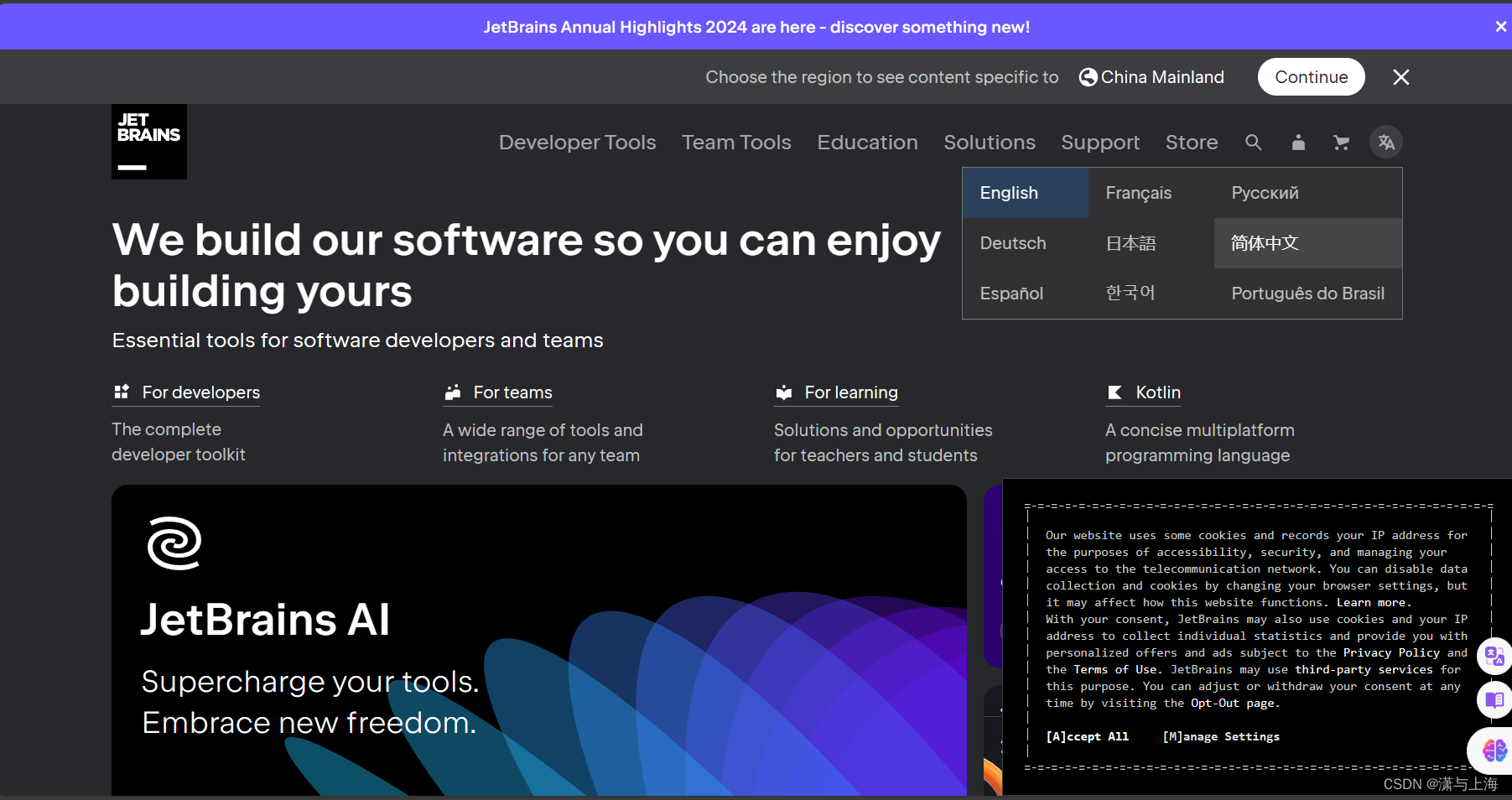This screenshot has width=1512, height=800.
Task: Close the Annual Highlights banner
Action: [1500, 27]
